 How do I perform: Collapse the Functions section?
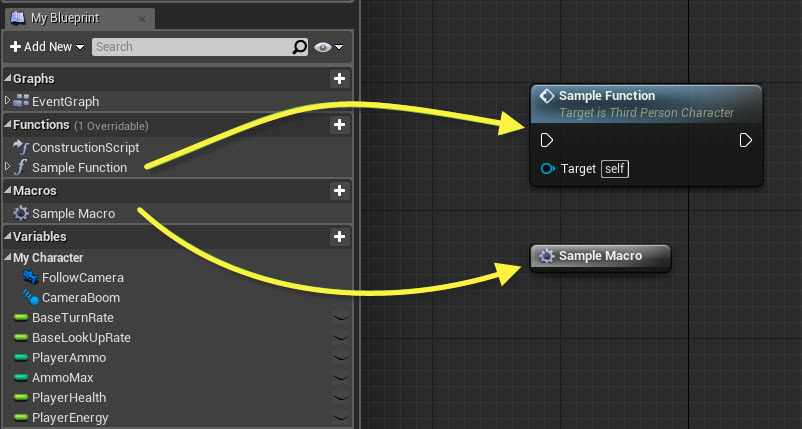coord(8,124)
